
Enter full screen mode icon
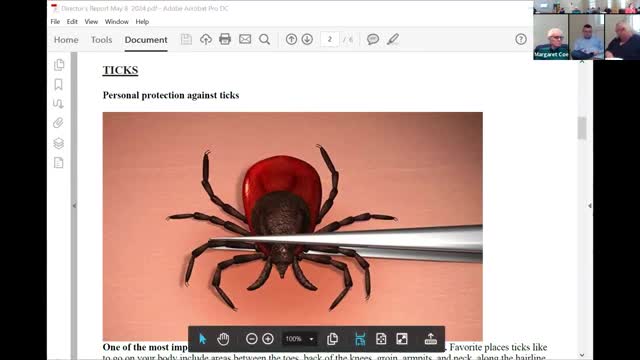point(402,339)
